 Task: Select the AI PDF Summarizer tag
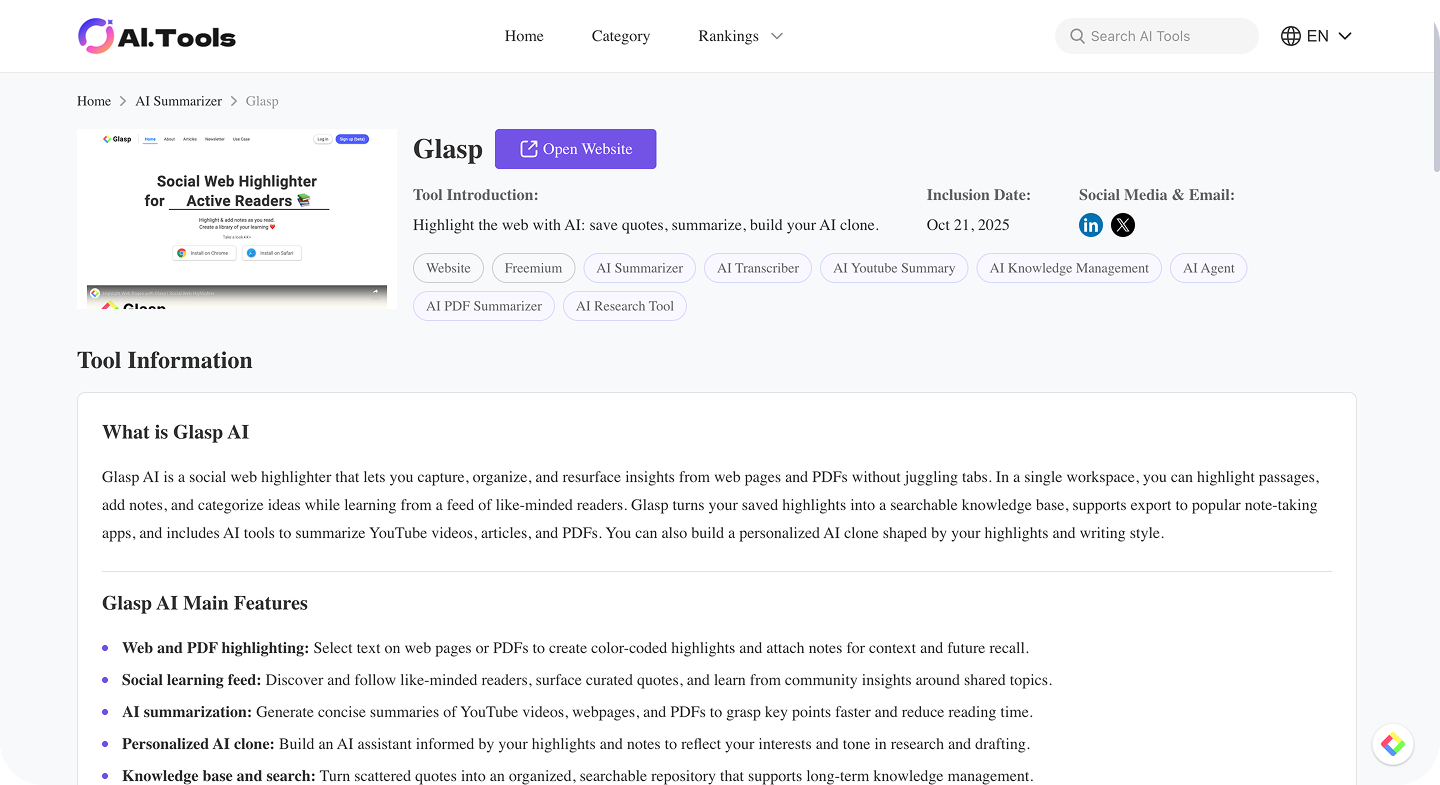484,306
